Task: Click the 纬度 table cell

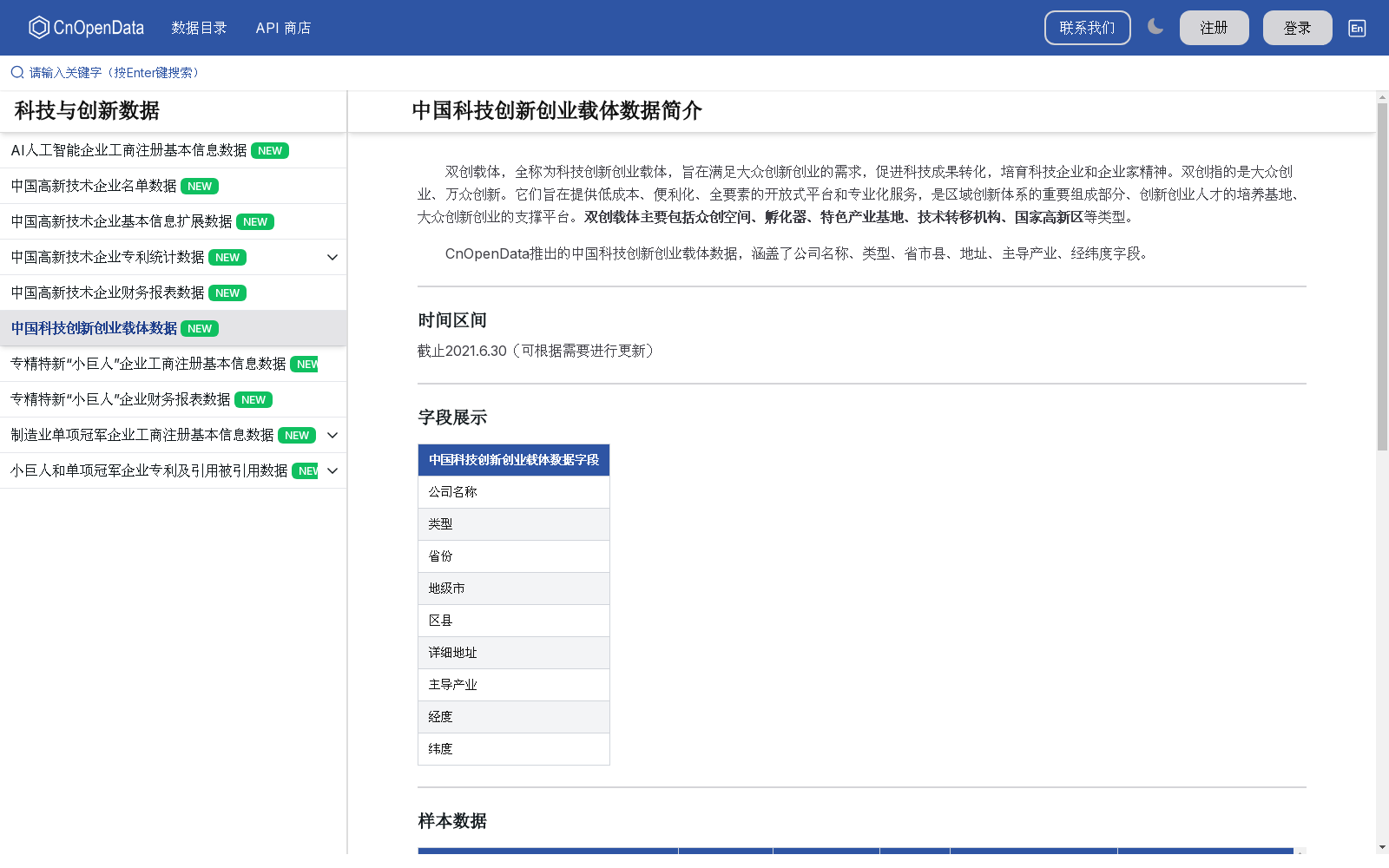Action: point(514,749)
